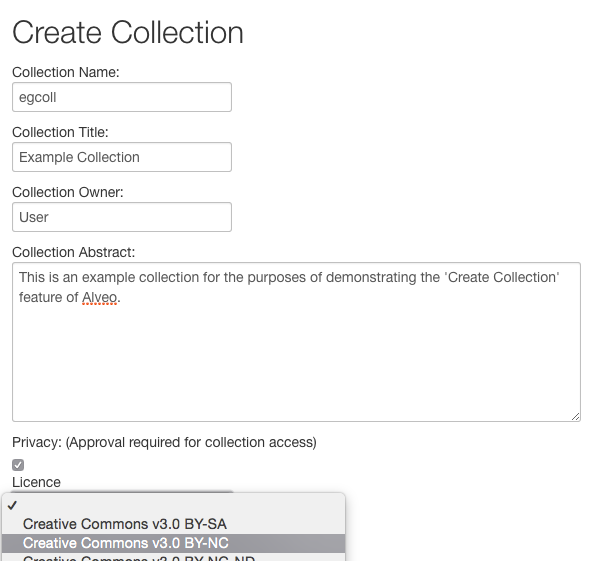This screenshot has width=591, height=561.
Task: Click the Create Collection page heading
Action: tap(128, 32)
